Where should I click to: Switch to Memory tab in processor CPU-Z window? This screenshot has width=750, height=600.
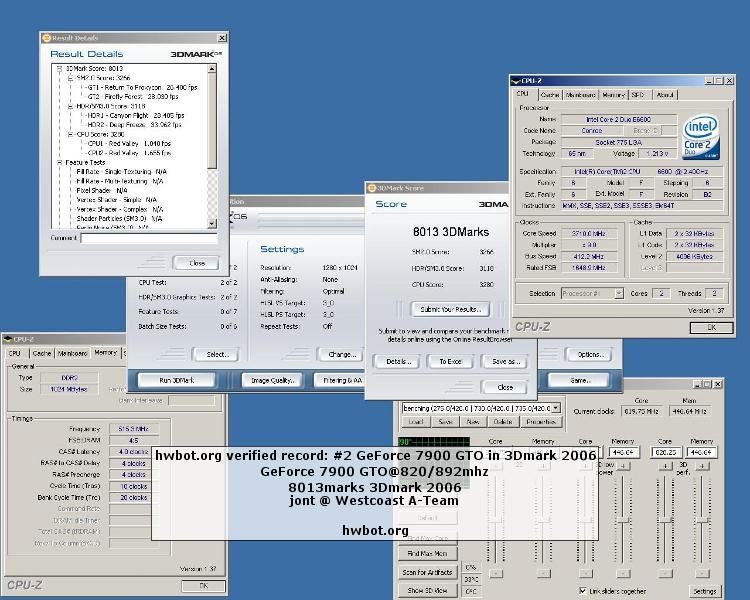[x=613, y=95]
